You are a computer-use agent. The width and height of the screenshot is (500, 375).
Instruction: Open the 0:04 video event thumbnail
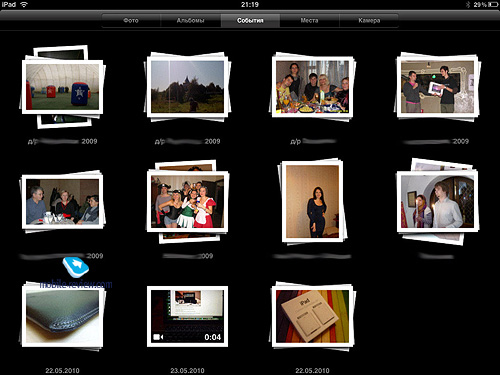click(187, 316)
